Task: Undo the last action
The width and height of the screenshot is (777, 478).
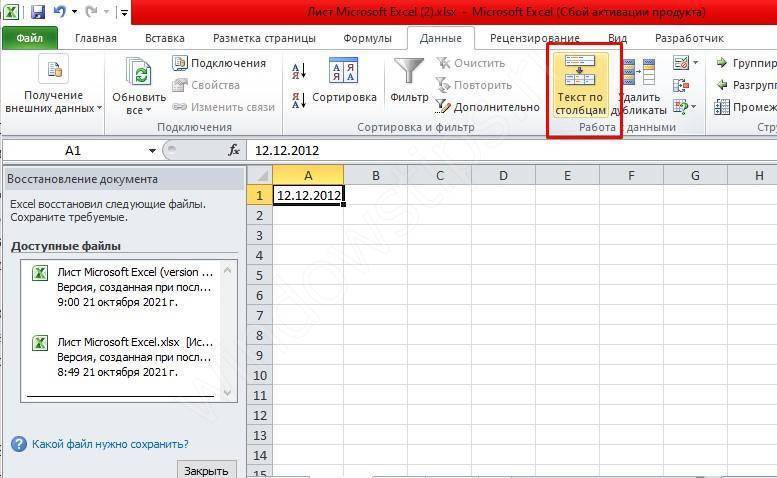Action: tap(59, 11)
